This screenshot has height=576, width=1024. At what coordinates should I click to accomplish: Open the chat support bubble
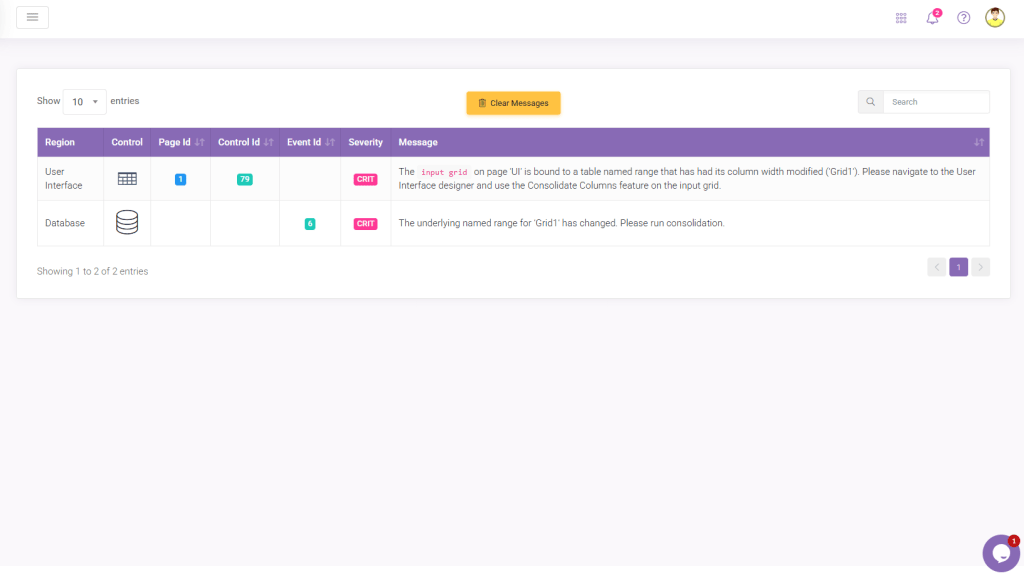1000,553
